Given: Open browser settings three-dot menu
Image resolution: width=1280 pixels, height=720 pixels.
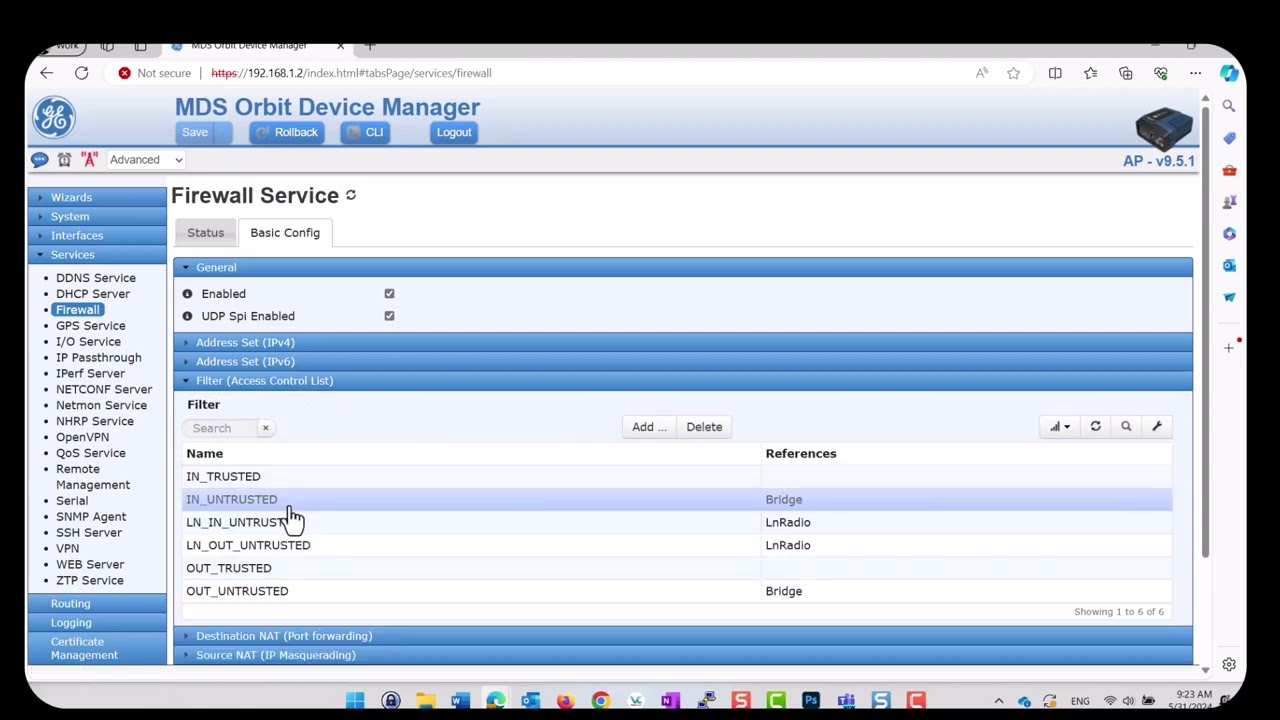Looking at the screenshot, I should coord(1195,73).
